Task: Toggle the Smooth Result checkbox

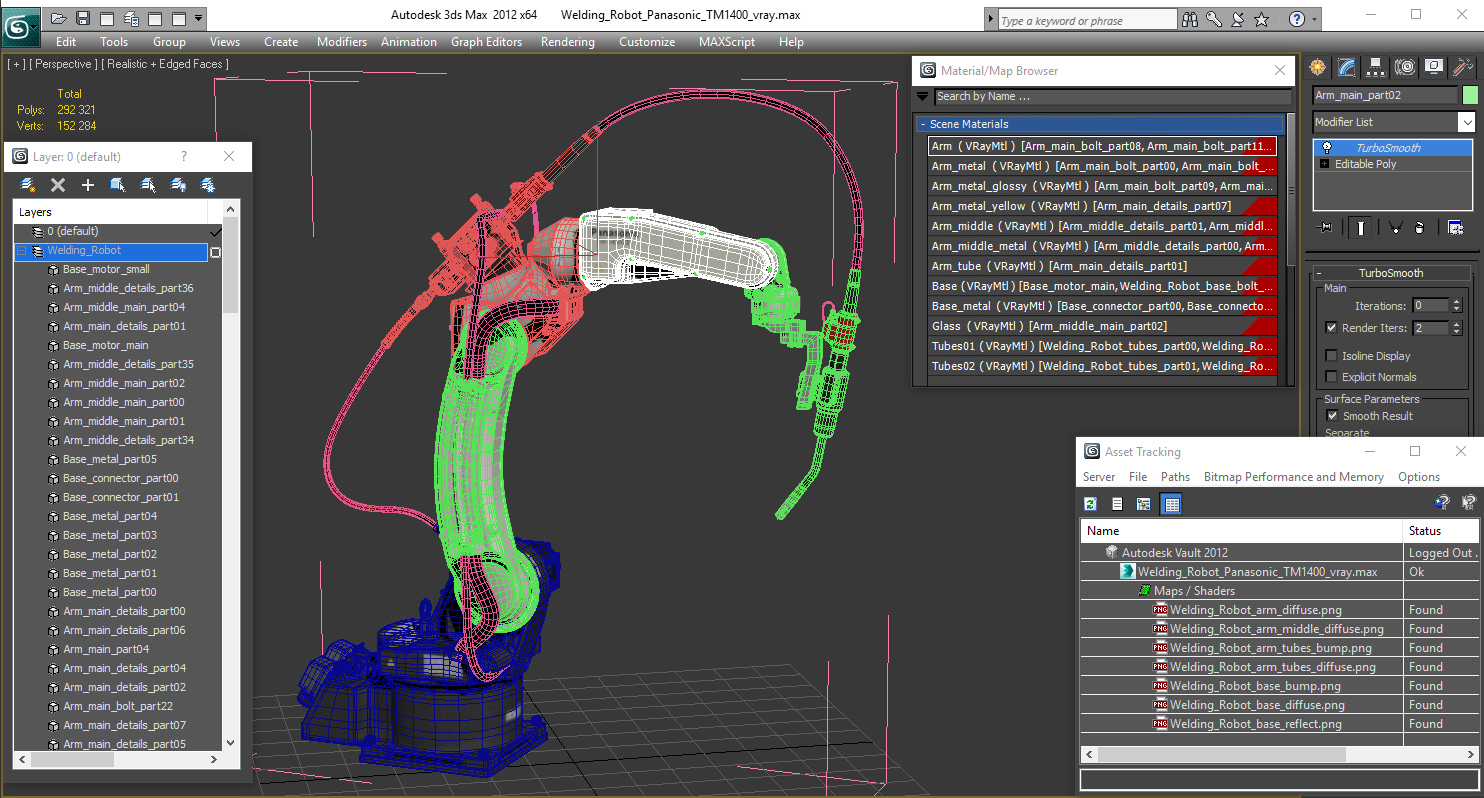Action: pos(1331,415)
